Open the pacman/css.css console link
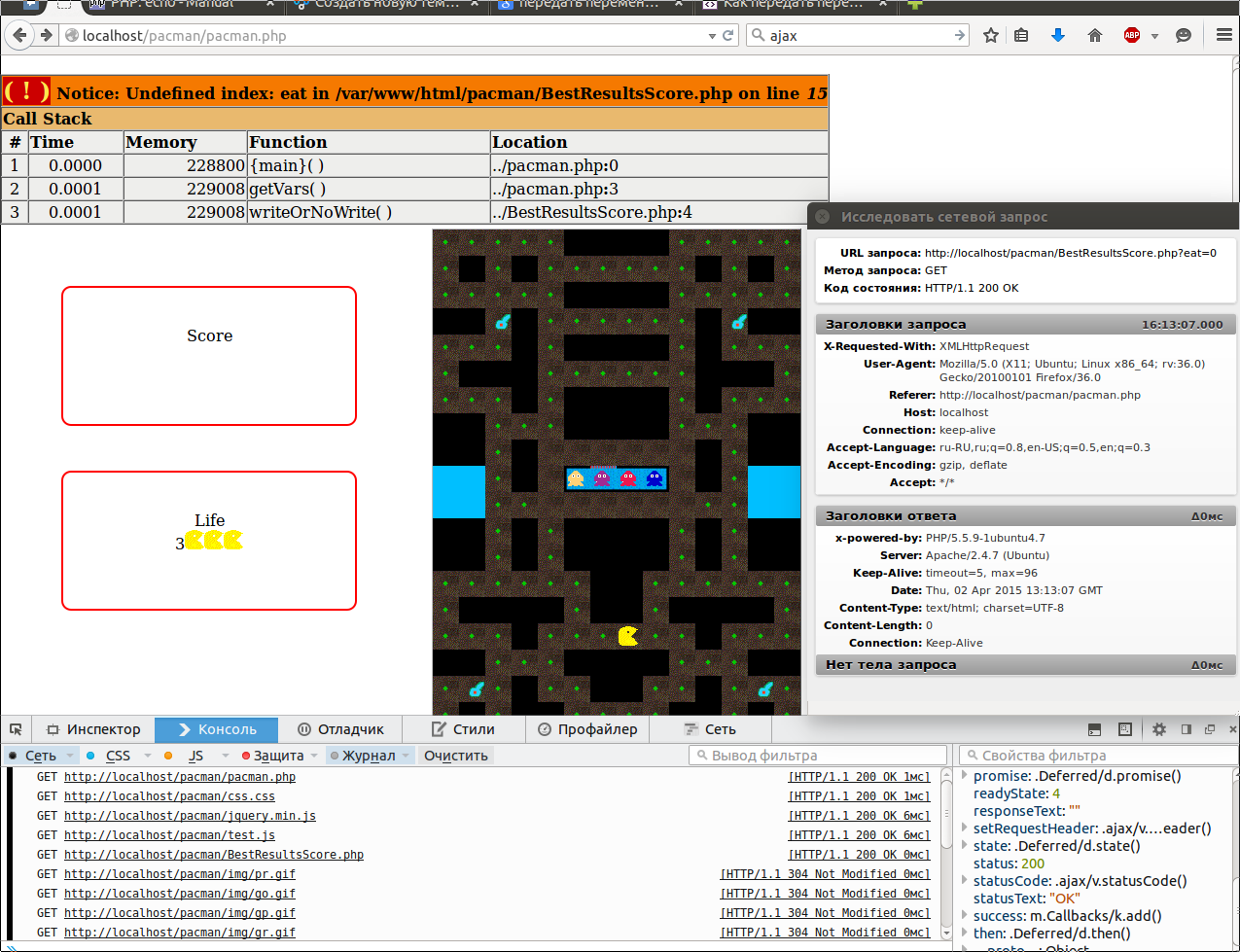1240x952 pixels. [169, 796]
